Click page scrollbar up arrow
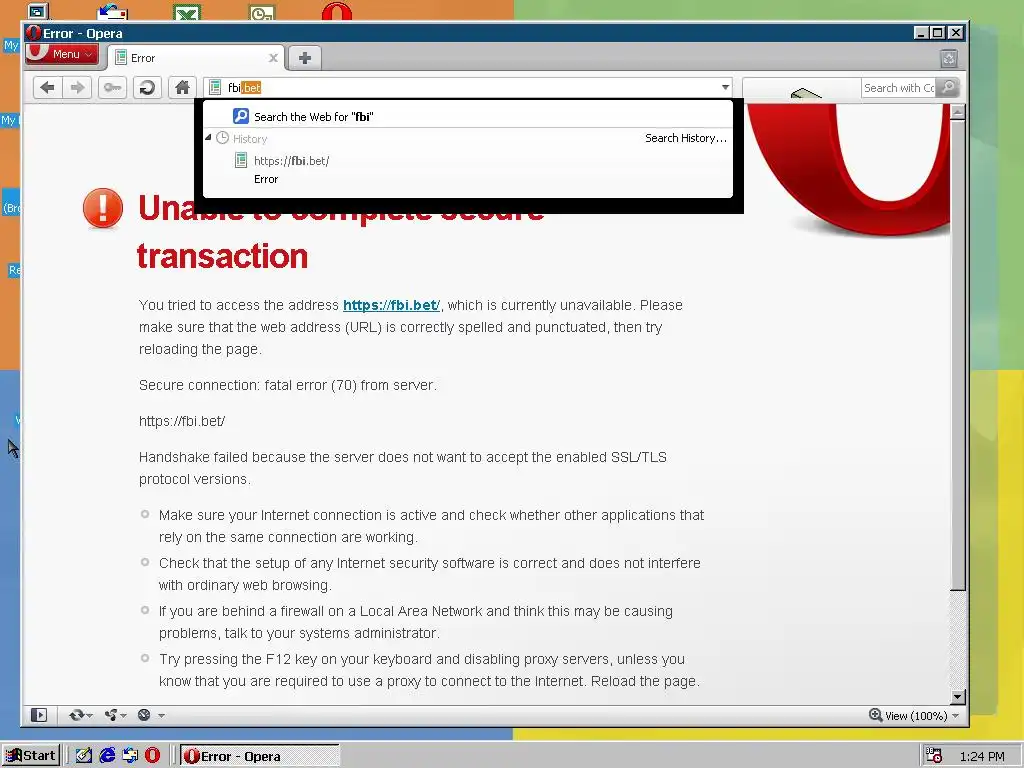 pyautogui.click(x=957, y=112)
